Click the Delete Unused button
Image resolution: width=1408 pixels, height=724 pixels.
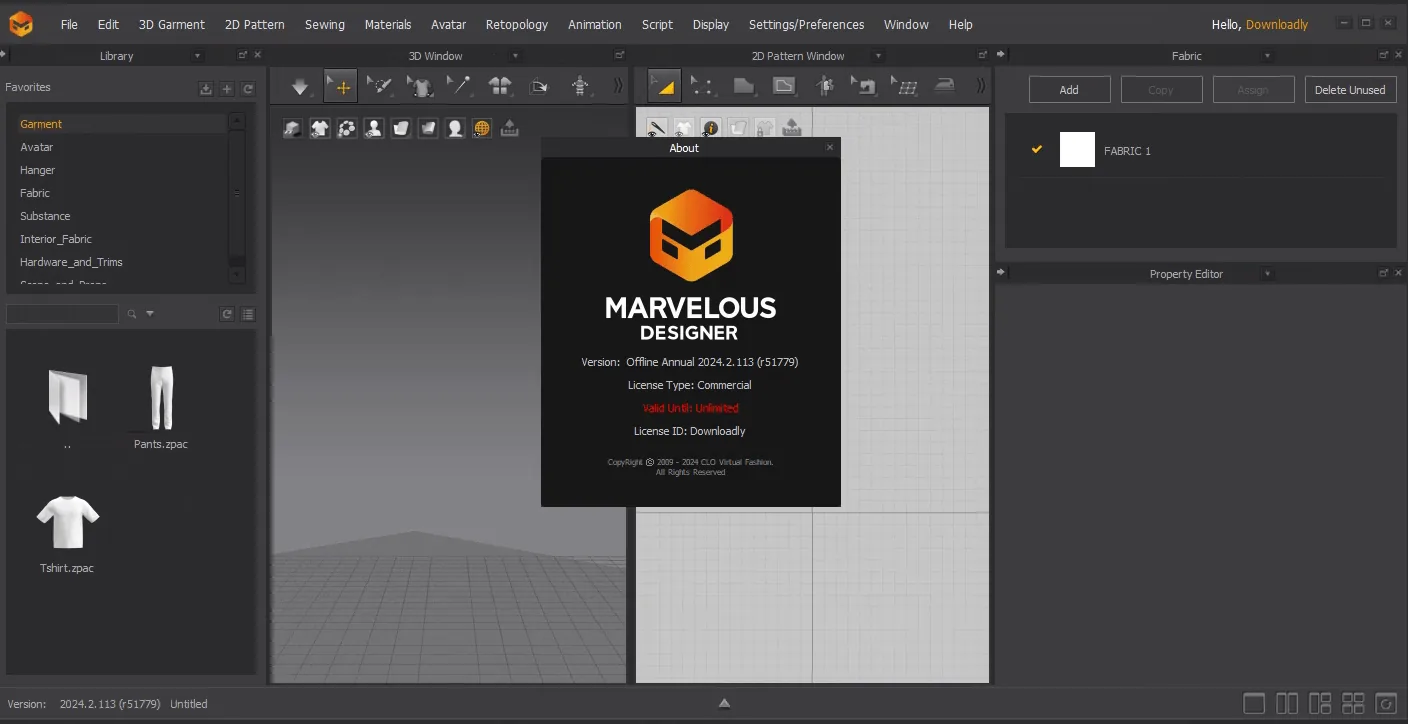tap(1349, 90)
